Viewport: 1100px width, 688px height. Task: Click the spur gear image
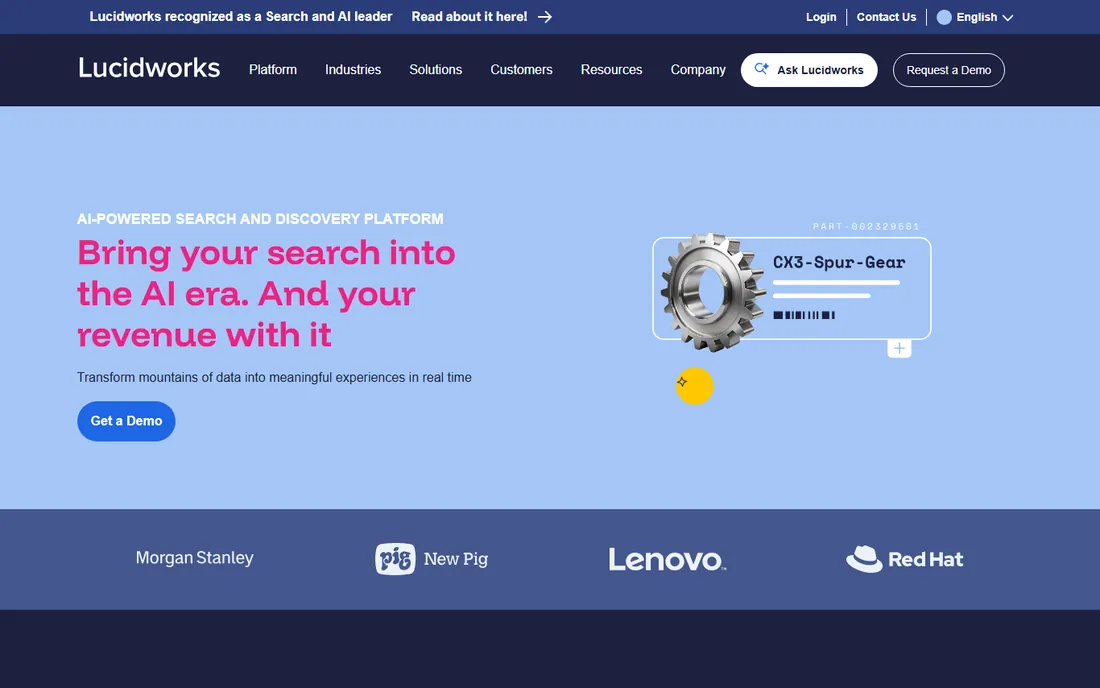(713, 292)
